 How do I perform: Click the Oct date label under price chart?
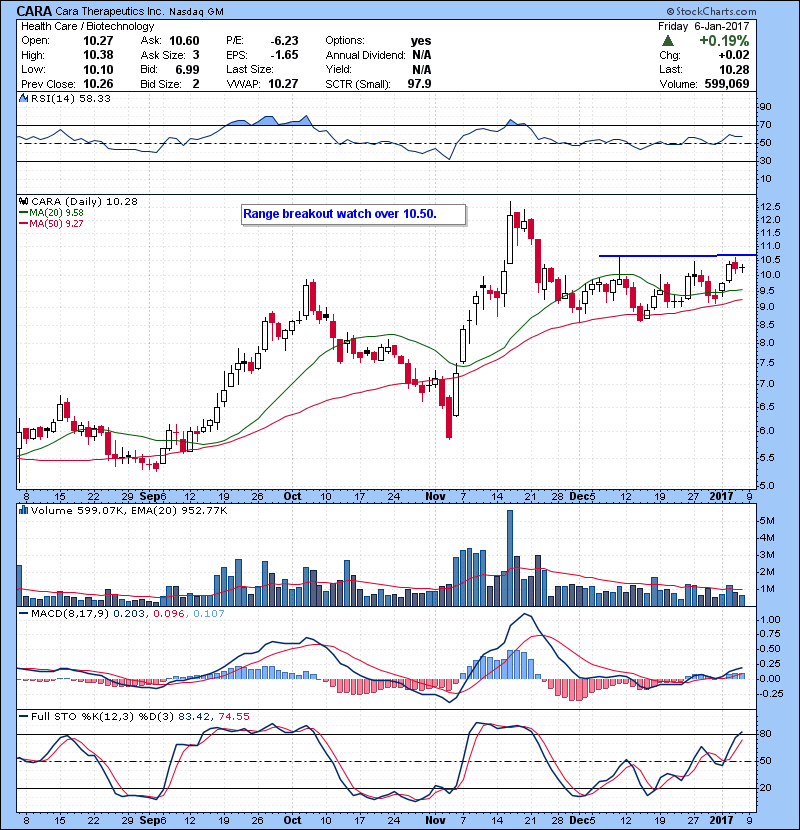click(x=292, y=497)
